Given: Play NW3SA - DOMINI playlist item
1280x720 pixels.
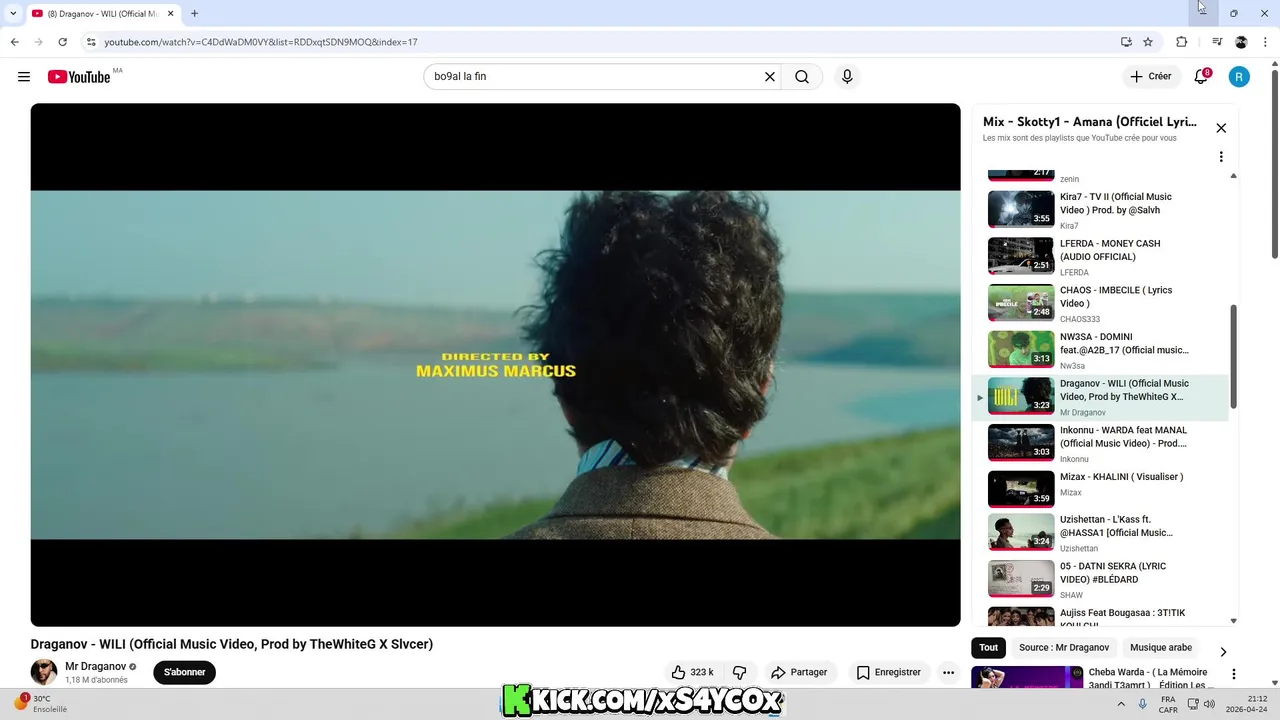Looking at the screenshot, I should (x=1100, y=351).
